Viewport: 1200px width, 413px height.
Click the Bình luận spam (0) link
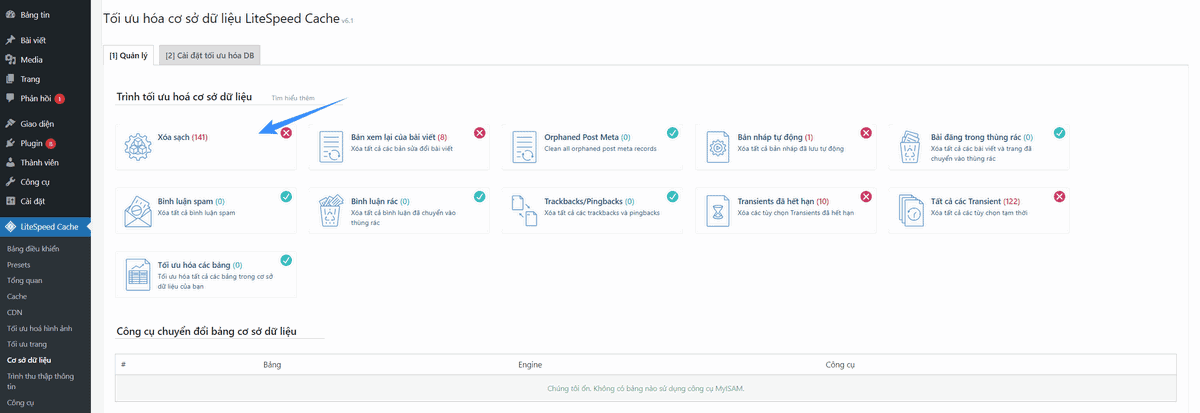[191, 200]
